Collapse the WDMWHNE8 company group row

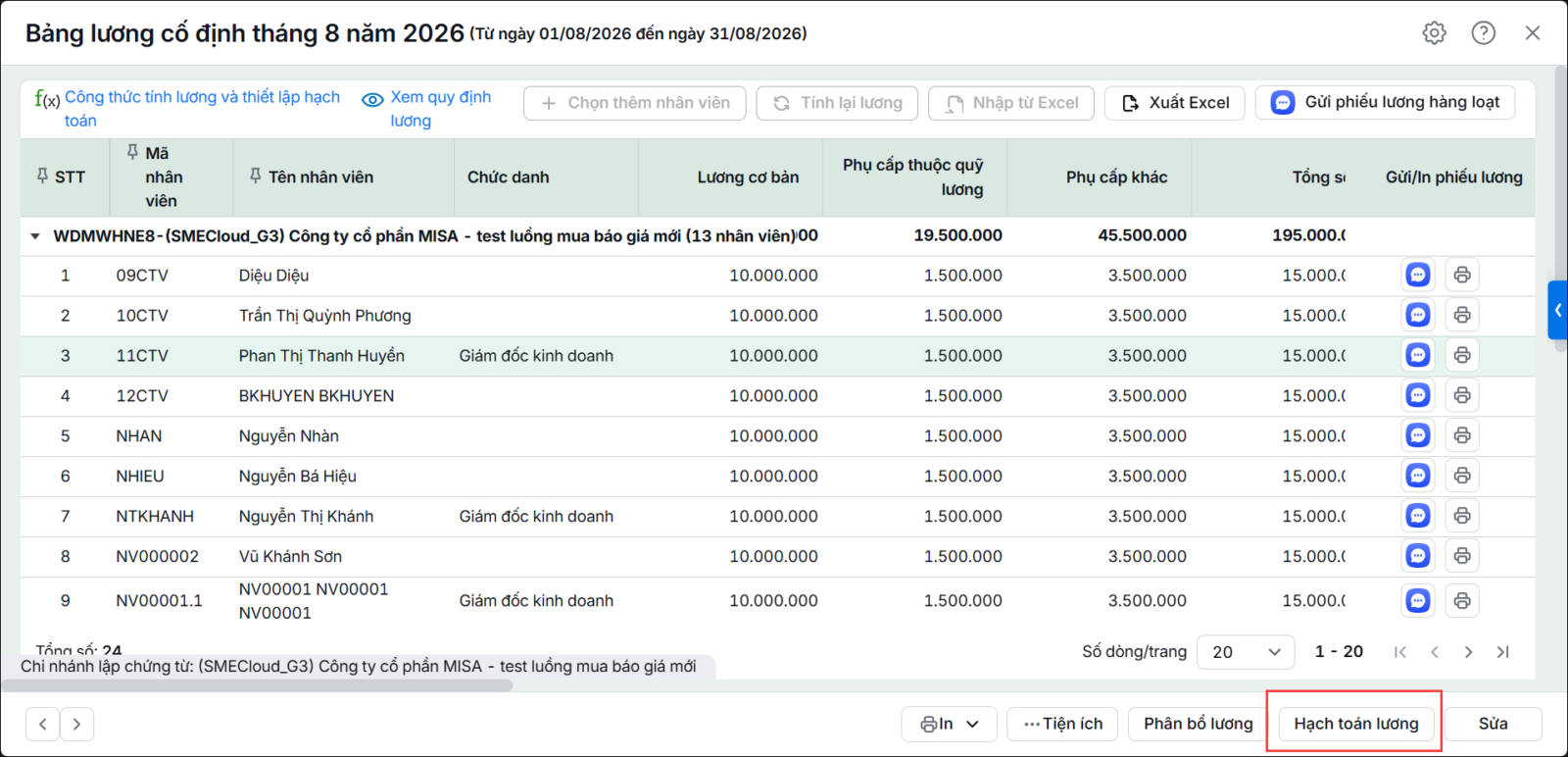click(x=35, y=236)
